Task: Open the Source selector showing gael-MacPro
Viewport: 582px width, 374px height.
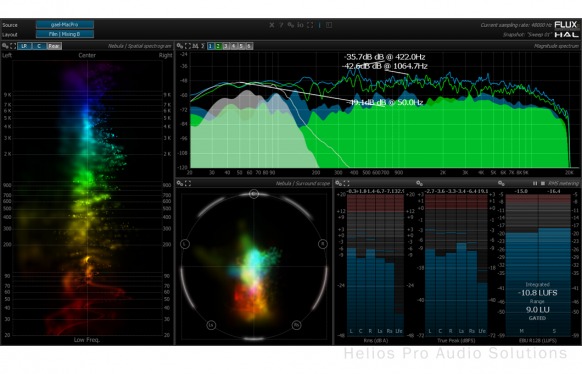Action: tap(65, 24)
